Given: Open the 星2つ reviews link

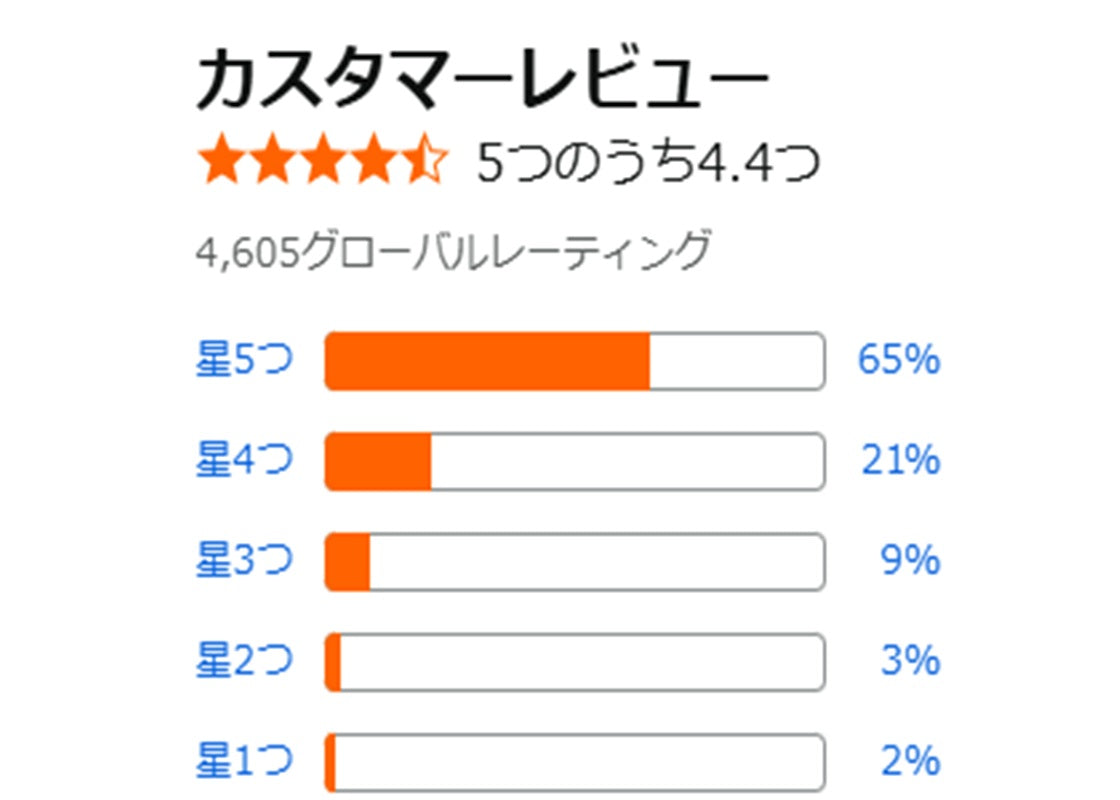Looking at the screenshot, I should 244,661.
